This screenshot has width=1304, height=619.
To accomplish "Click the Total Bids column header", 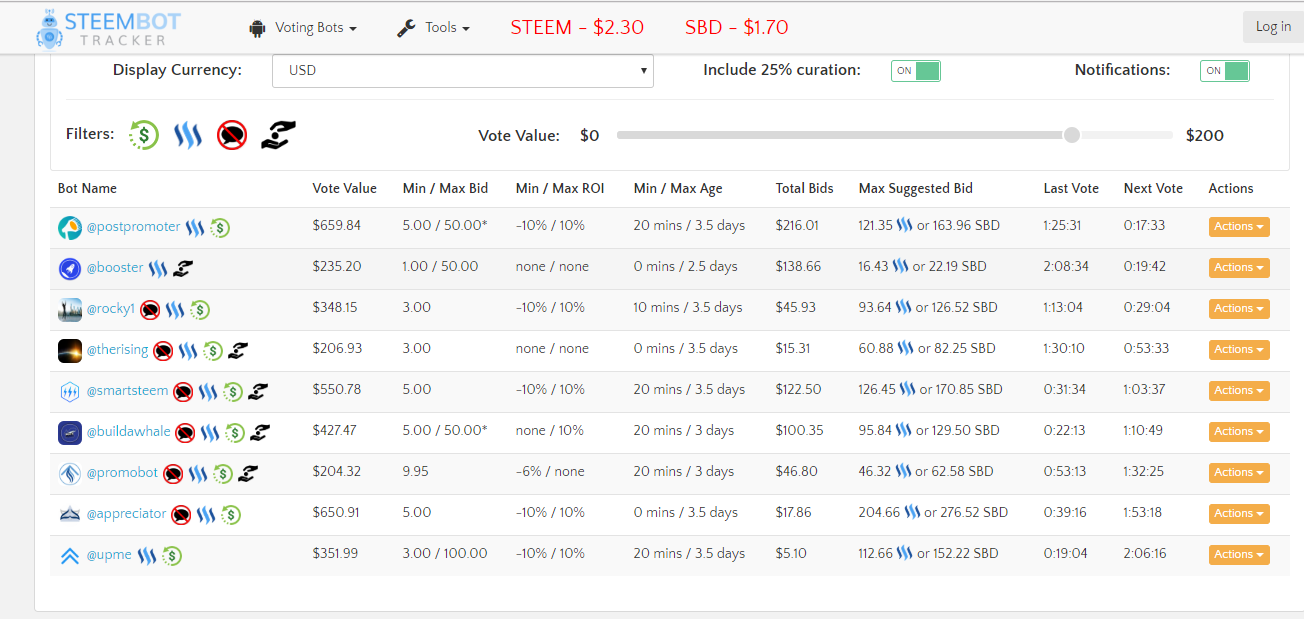I will (805, 188).
